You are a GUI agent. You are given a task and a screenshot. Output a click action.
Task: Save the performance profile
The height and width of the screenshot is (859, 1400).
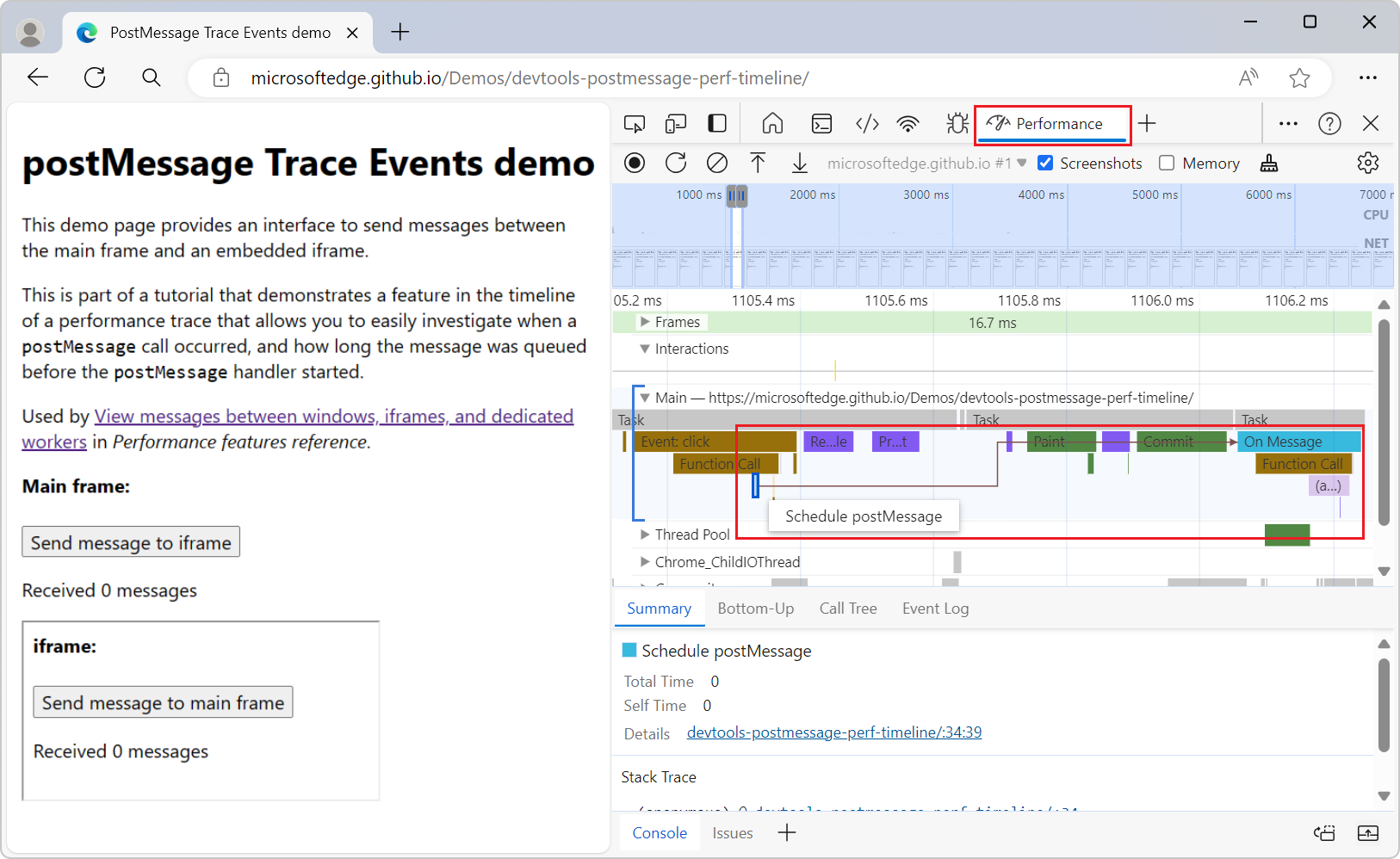point(800,163)
